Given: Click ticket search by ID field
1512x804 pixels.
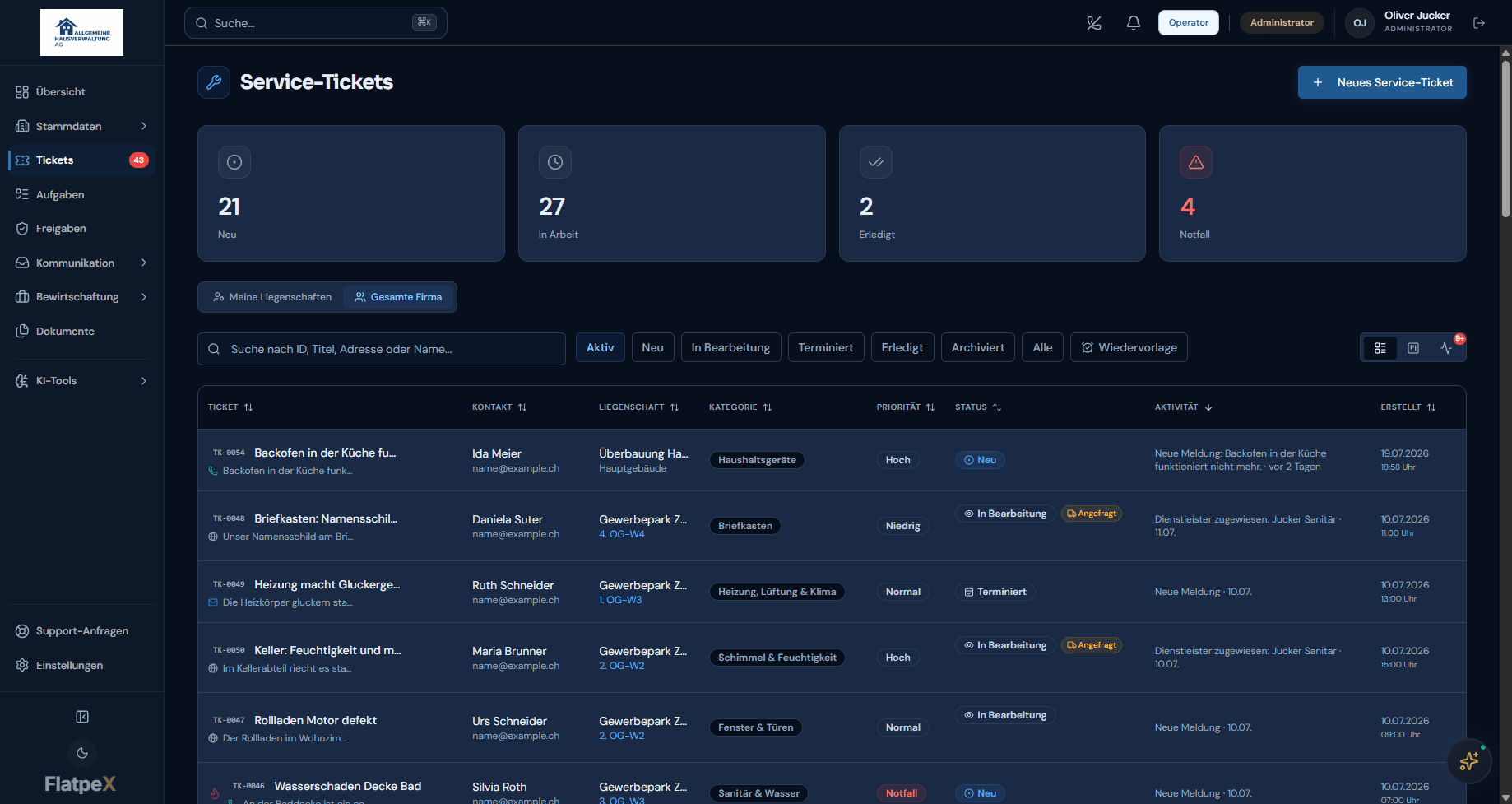Looking at the screenshot, I should click(382, 349).
